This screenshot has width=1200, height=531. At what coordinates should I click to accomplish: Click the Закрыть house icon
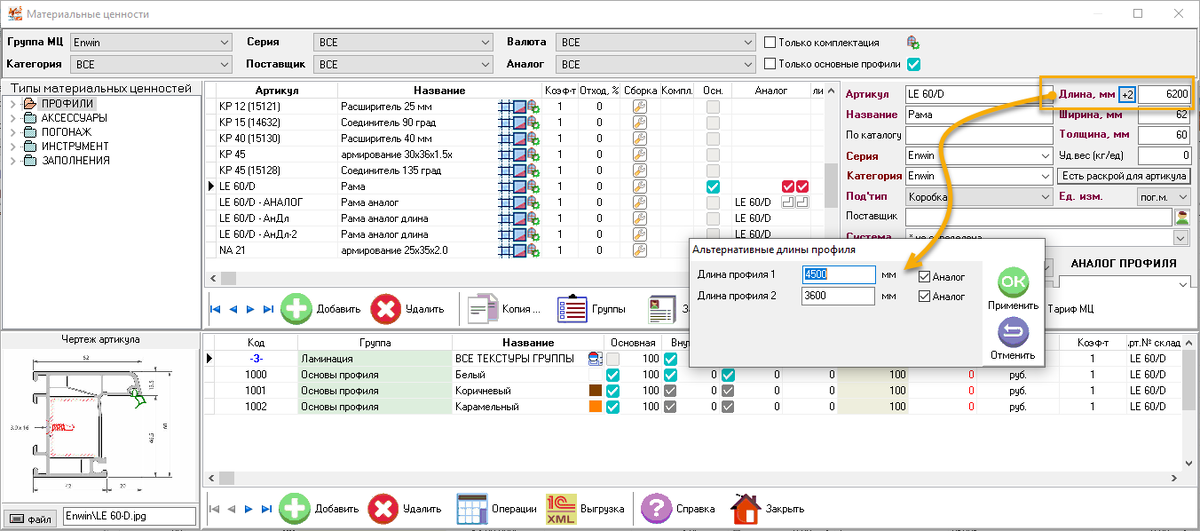coord(745,508)
